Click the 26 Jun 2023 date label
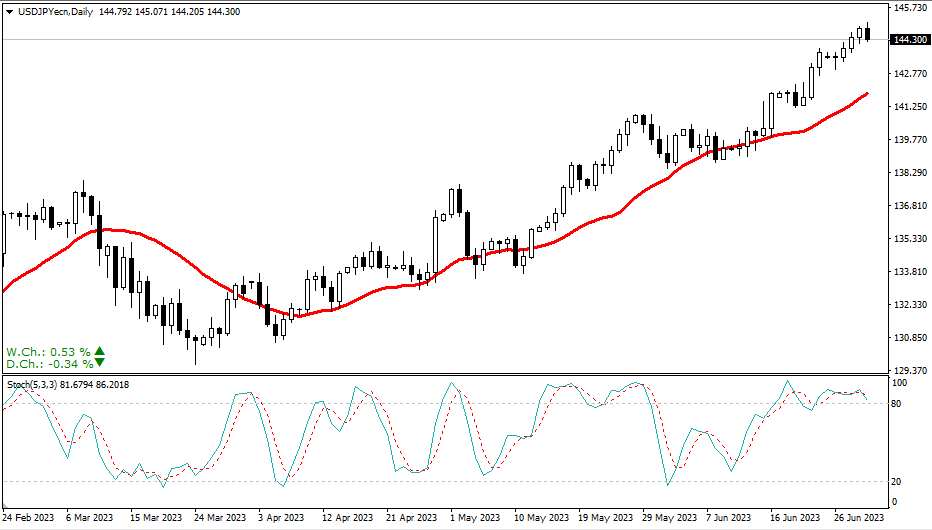Screen dimensions: 932x530 [859, 518]
